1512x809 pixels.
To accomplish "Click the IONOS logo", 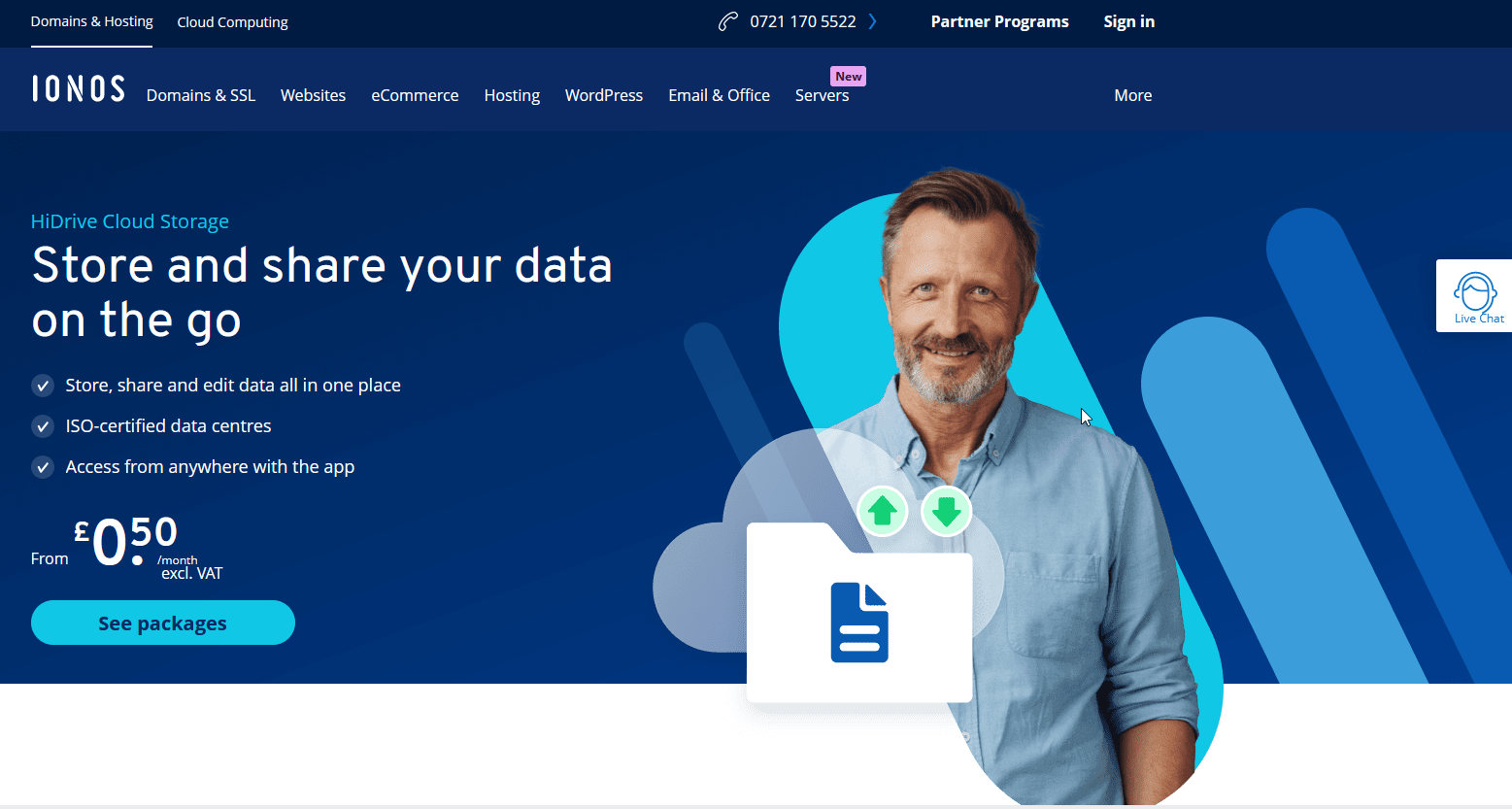I will pyautogui.click(x=78, y=88).
